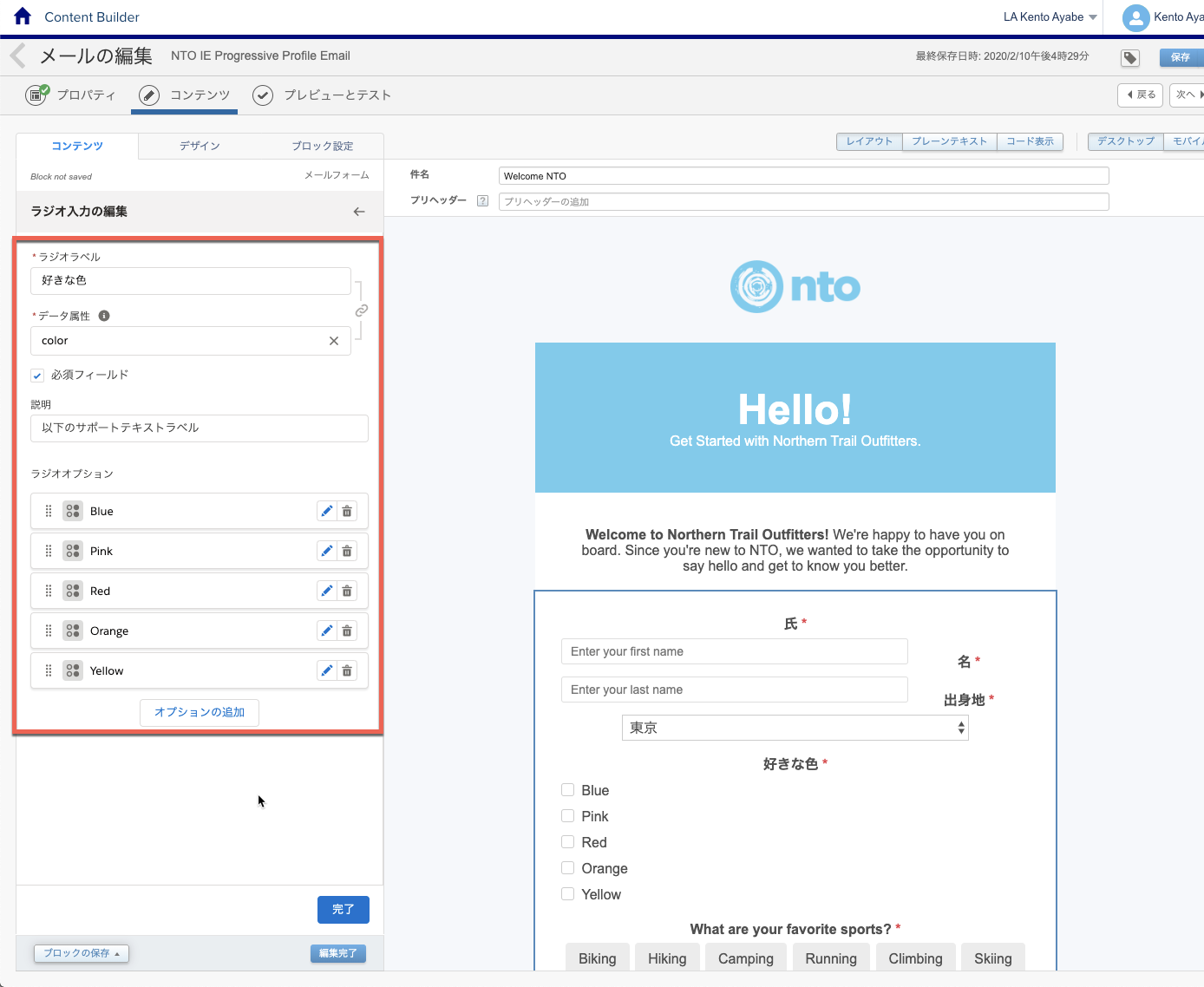Image resolution: width=1204 pixels, height=987 pixels.
Task: Edit the Yellow radio option
Action: 326,670
